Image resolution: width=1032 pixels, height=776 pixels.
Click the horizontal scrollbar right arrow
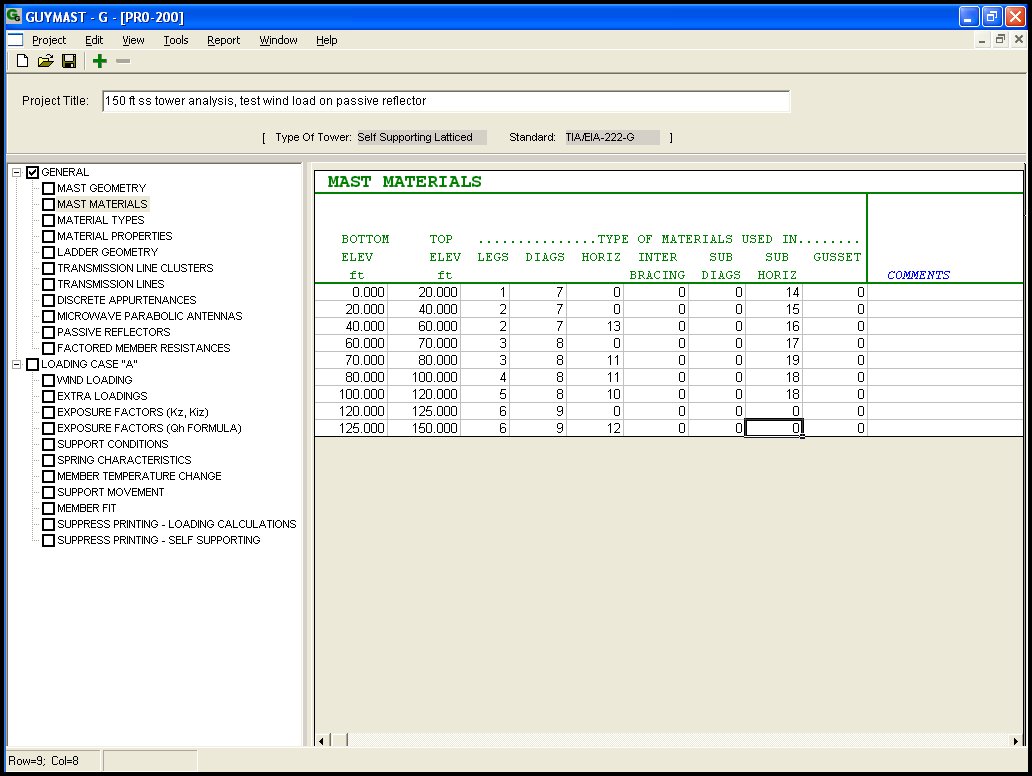[x=1016, y=740]
